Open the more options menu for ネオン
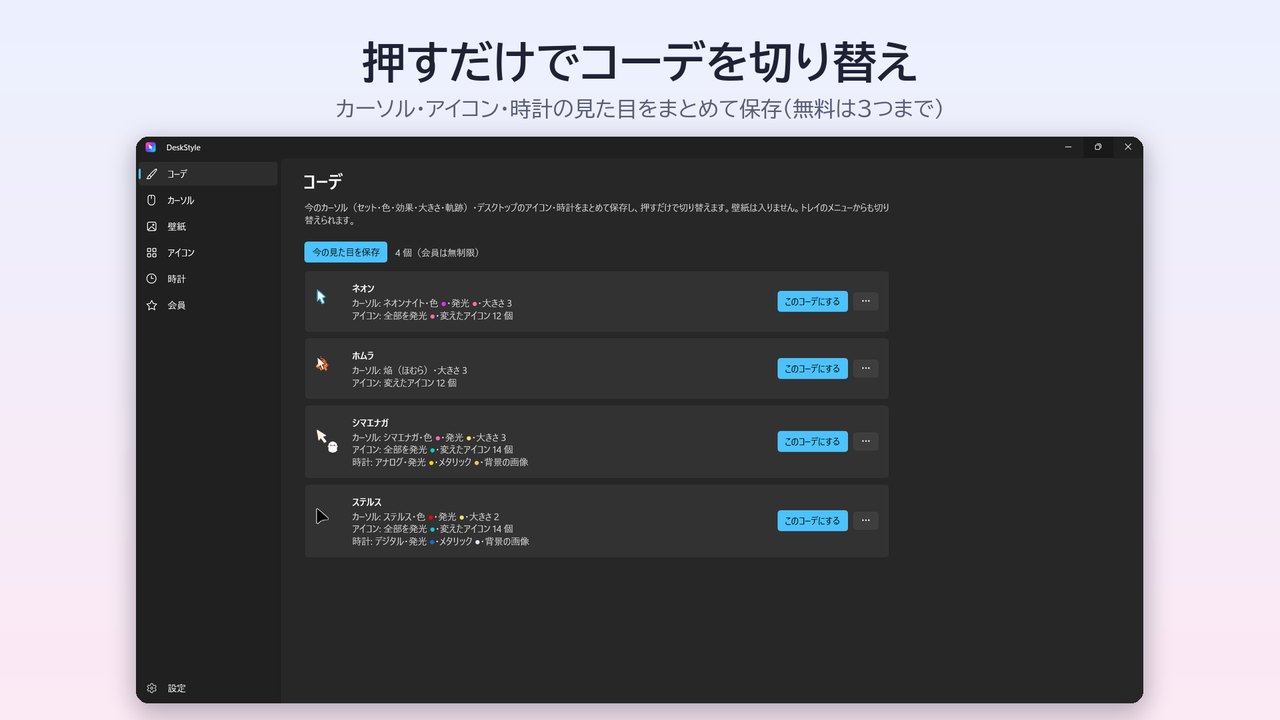The height and width of the screenshot is (720, 1280). point(866,301)
